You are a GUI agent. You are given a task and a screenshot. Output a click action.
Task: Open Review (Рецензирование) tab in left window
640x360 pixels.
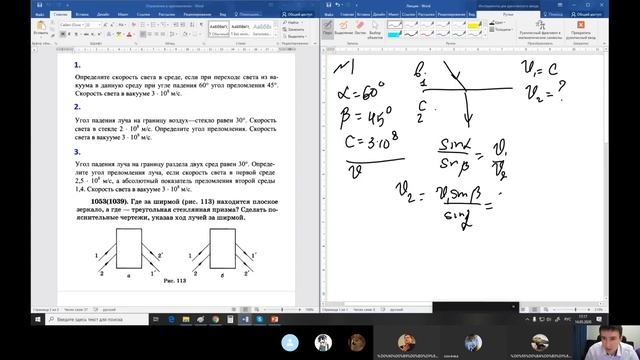click(197, 14)
